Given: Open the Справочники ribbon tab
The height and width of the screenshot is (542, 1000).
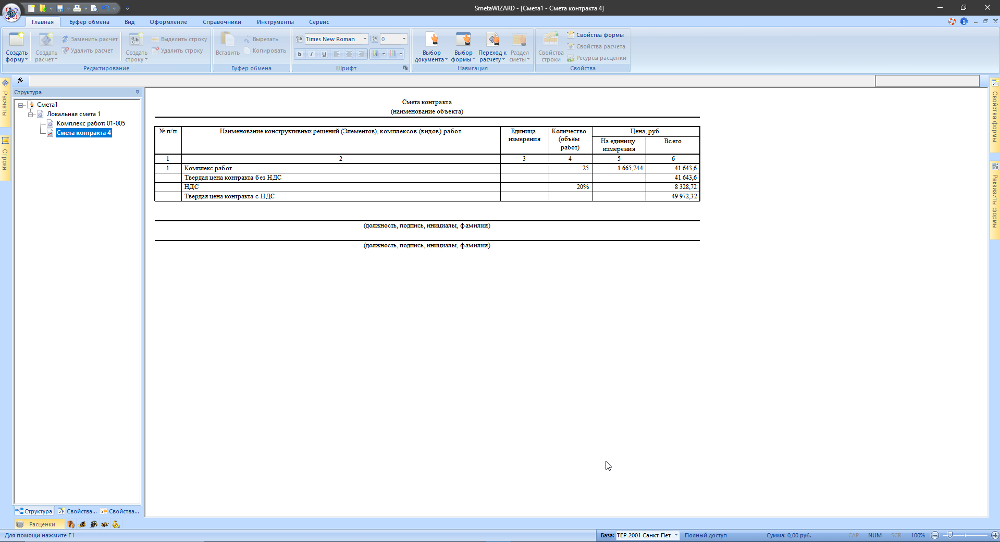Looking at the screenshot, I should [221, 22].
